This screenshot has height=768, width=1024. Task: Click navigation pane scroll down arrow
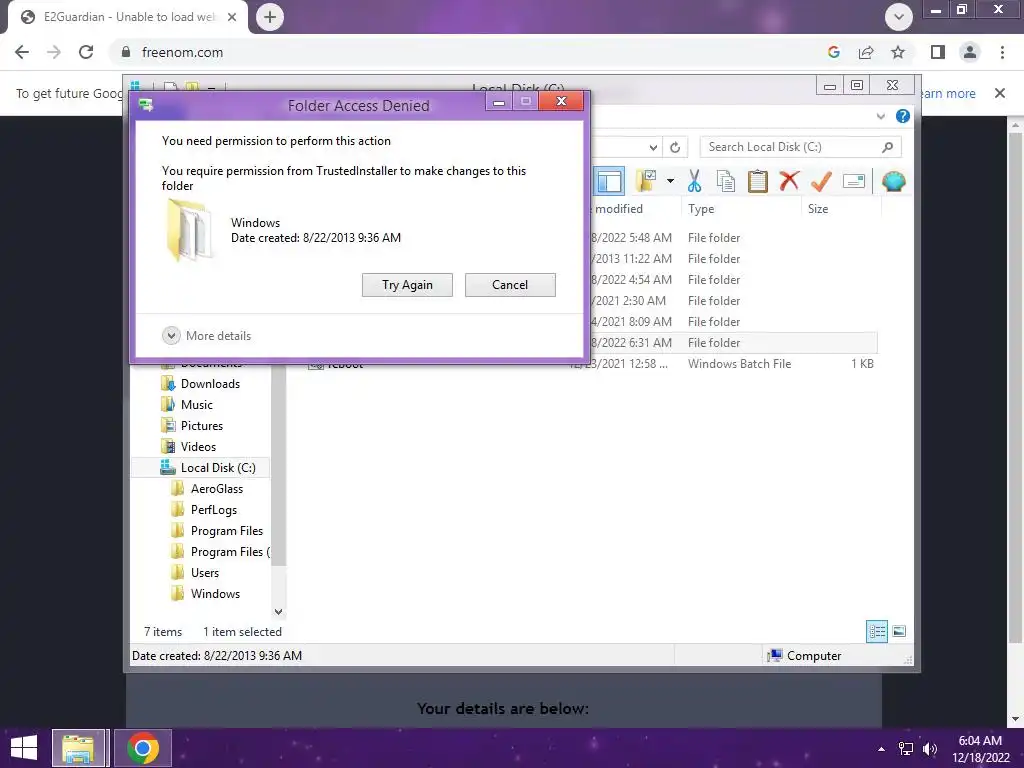coord(278,612)
